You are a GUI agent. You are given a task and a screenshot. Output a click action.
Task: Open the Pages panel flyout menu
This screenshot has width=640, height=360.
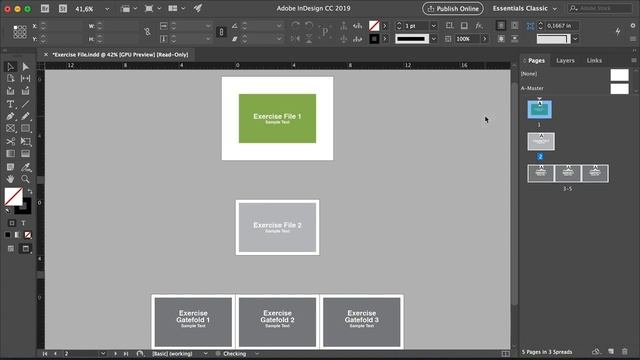[633, 60]
